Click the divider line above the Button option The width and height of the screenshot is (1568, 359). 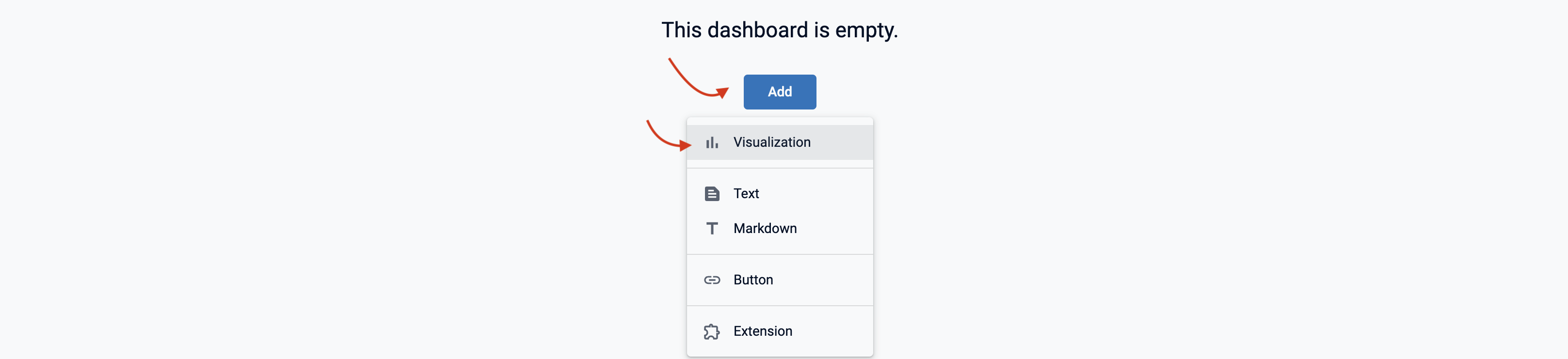(x=779, y=254)
